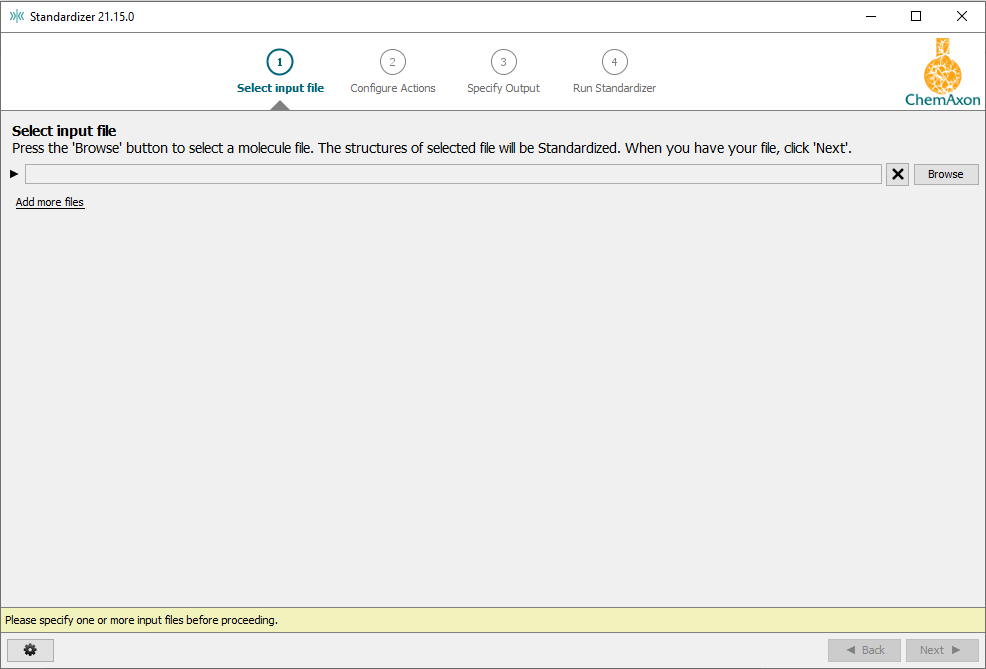The height and width of the screenshot is (669, 986).
Task: Click the Back button
Action: [864, 650]
